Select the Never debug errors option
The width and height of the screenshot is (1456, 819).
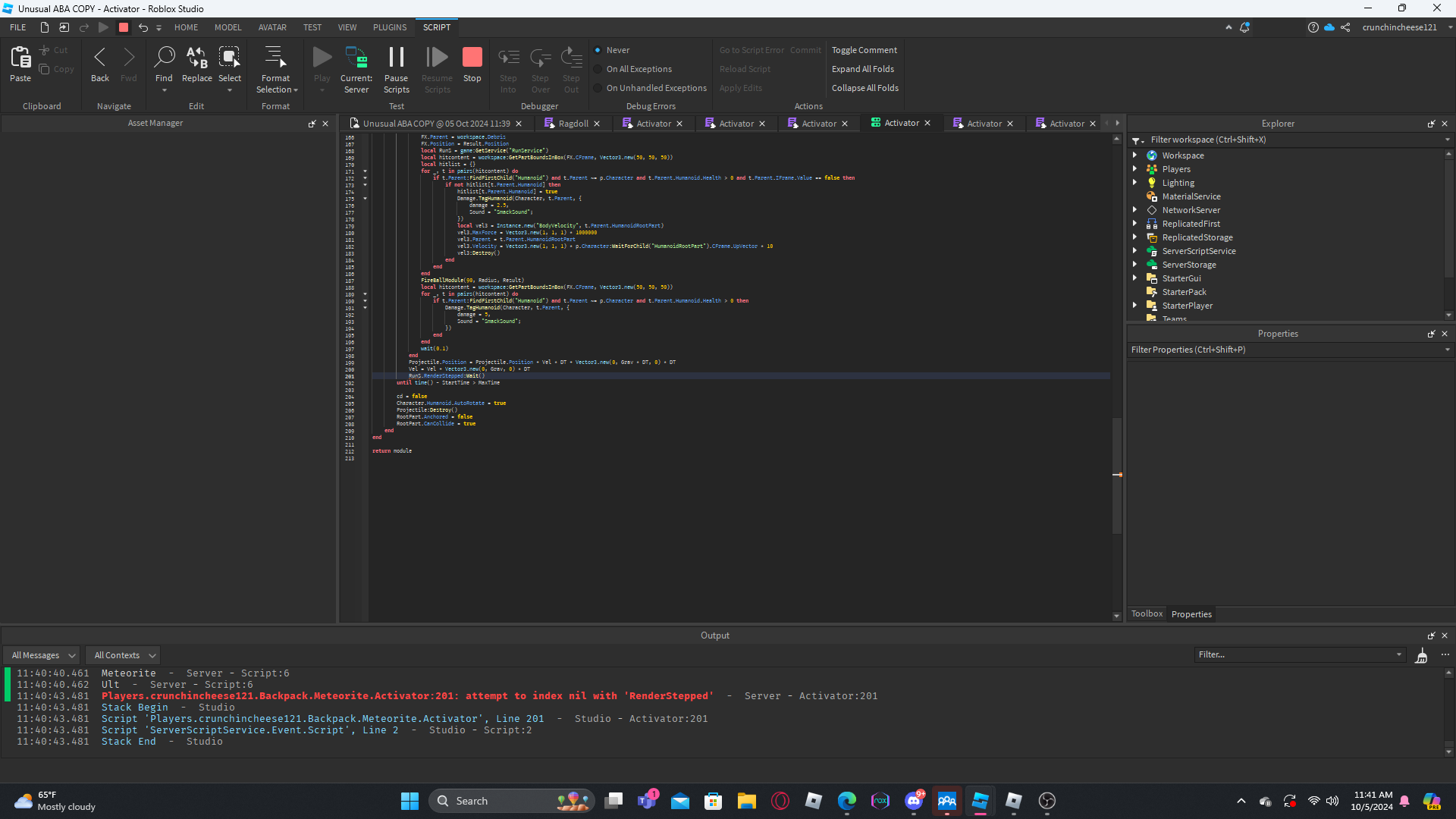coord(598,50)
